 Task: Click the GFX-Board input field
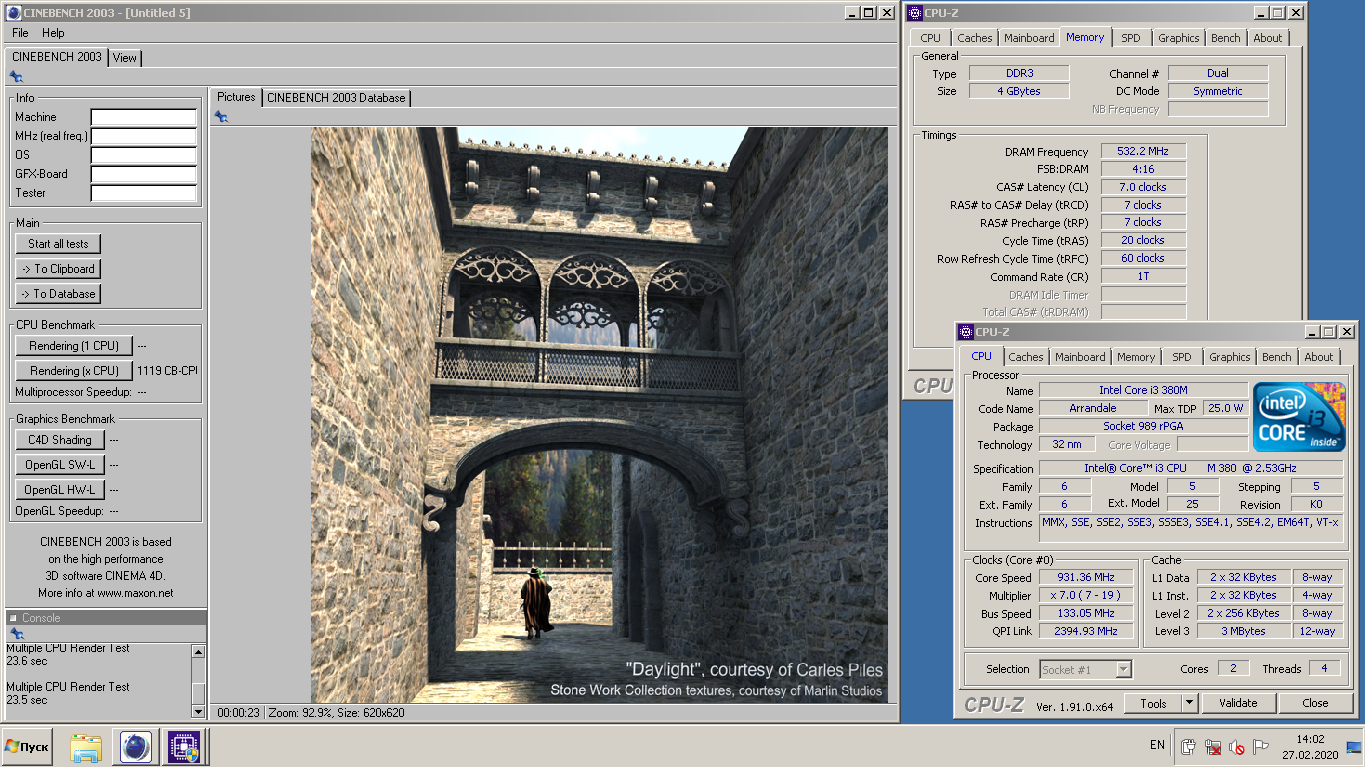coord(144,175)
